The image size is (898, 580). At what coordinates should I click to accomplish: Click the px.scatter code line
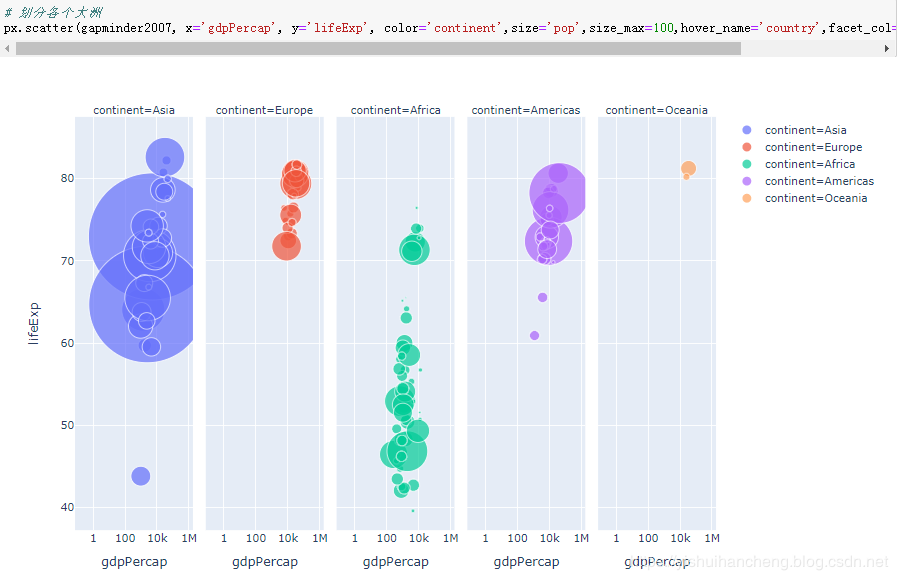(x=449, y=28)
